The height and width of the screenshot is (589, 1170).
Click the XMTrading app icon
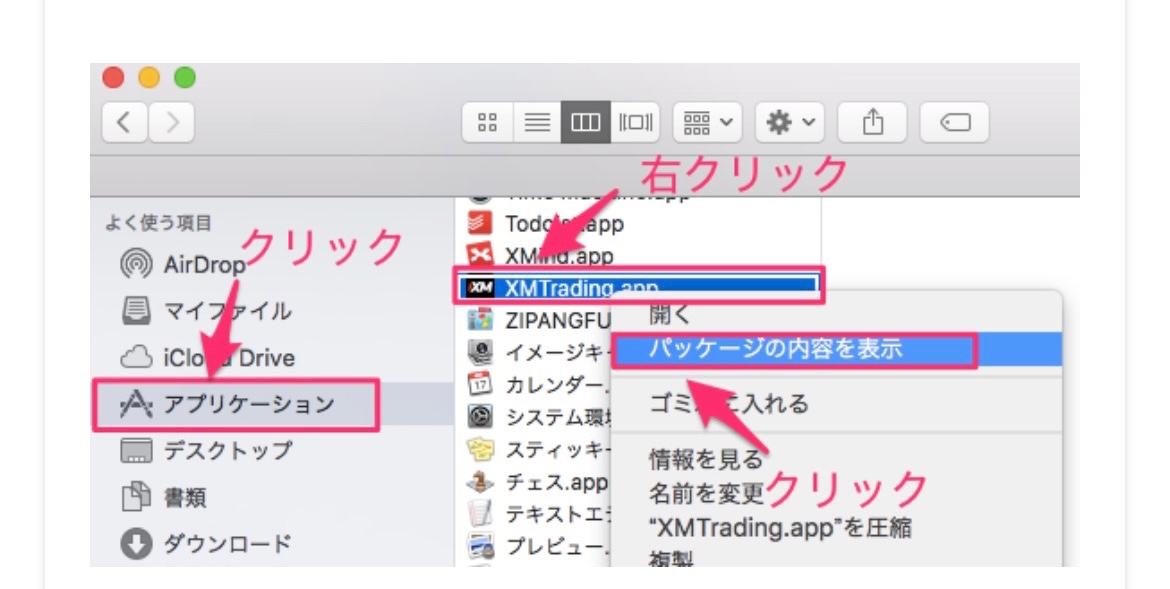click(x=479, y=287)
